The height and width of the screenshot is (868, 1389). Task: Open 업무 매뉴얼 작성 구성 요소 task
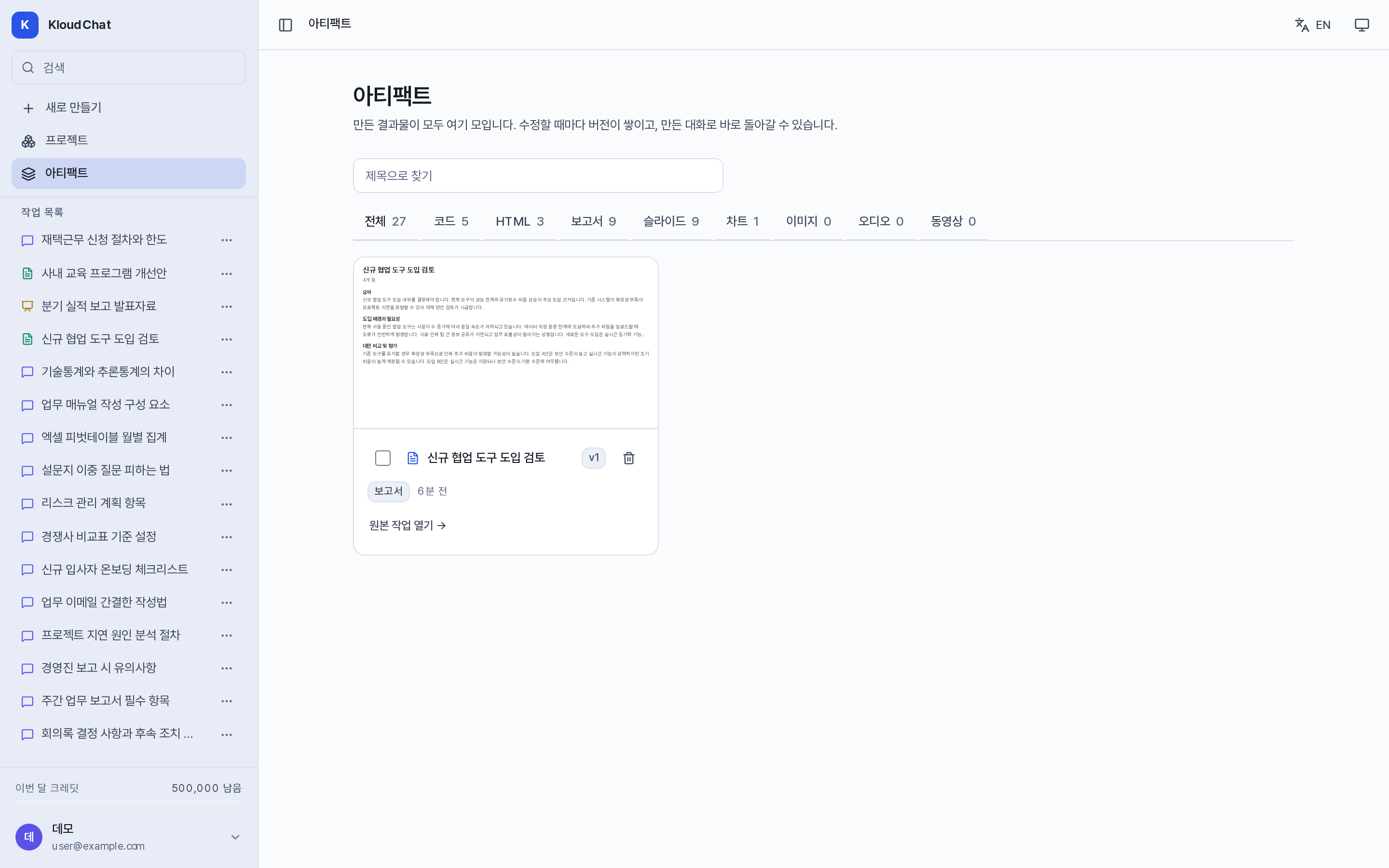click(106, 405)
